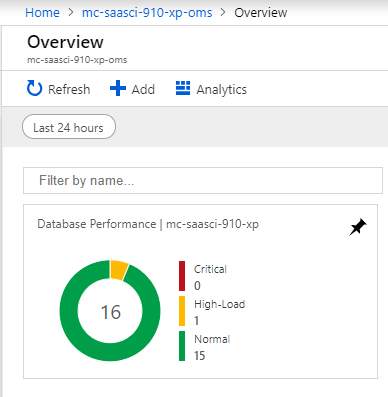This screenshot has height=397, width=388.
Task: Click the Add label in toolbar
Action: (143, 89)
